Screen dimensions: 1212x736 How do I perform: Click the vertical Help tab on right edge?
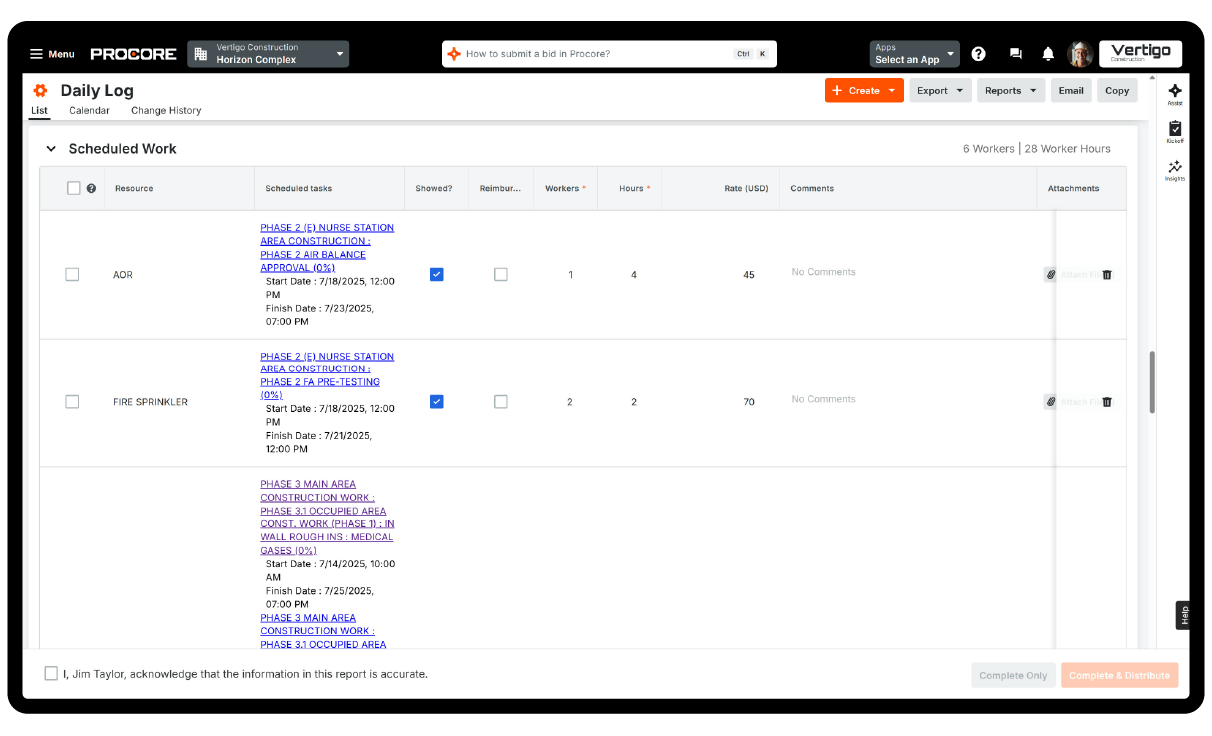1183,615
